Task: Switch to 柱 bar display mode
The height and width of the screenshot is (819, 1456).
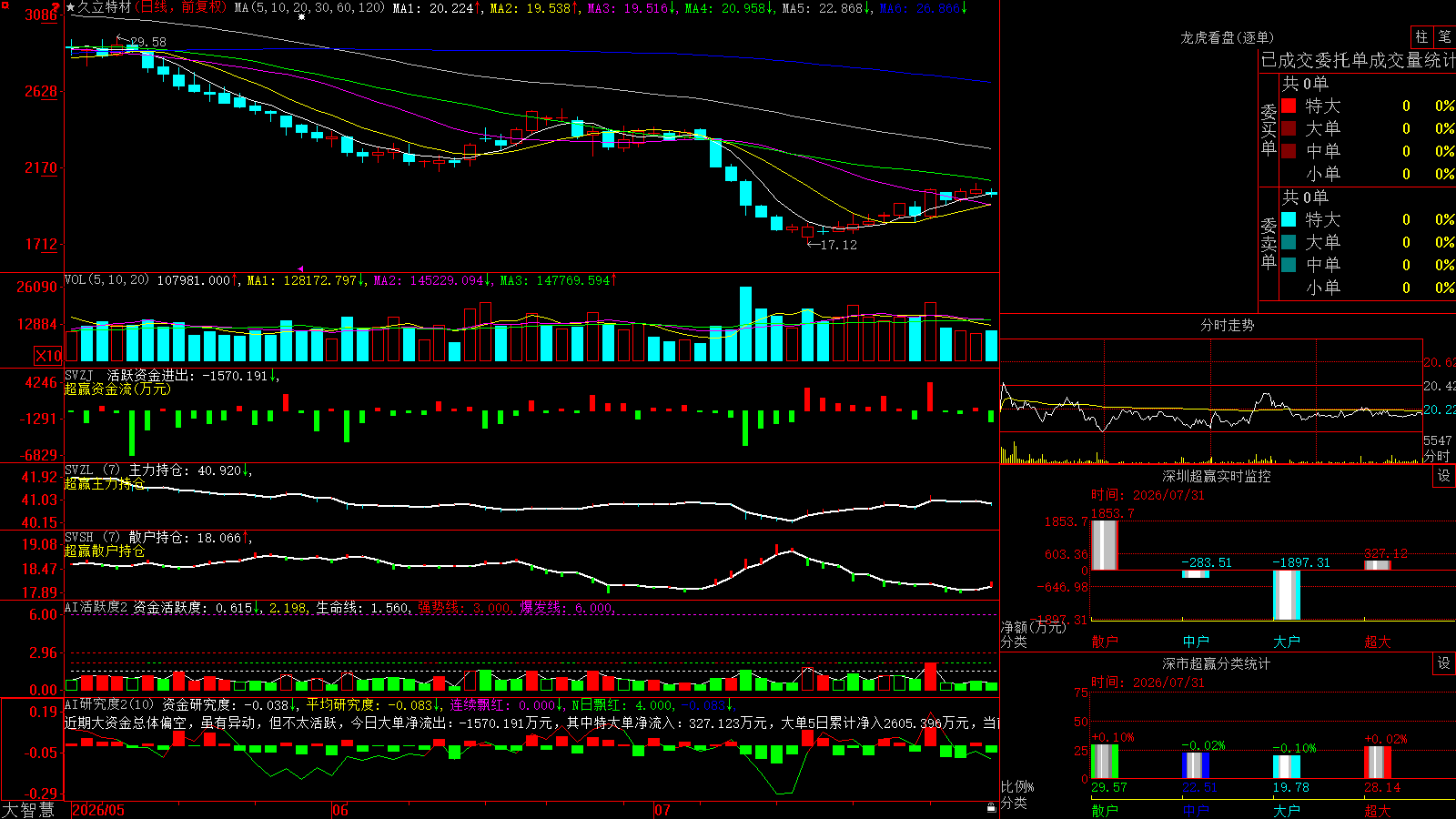Action: point(1421,37)
